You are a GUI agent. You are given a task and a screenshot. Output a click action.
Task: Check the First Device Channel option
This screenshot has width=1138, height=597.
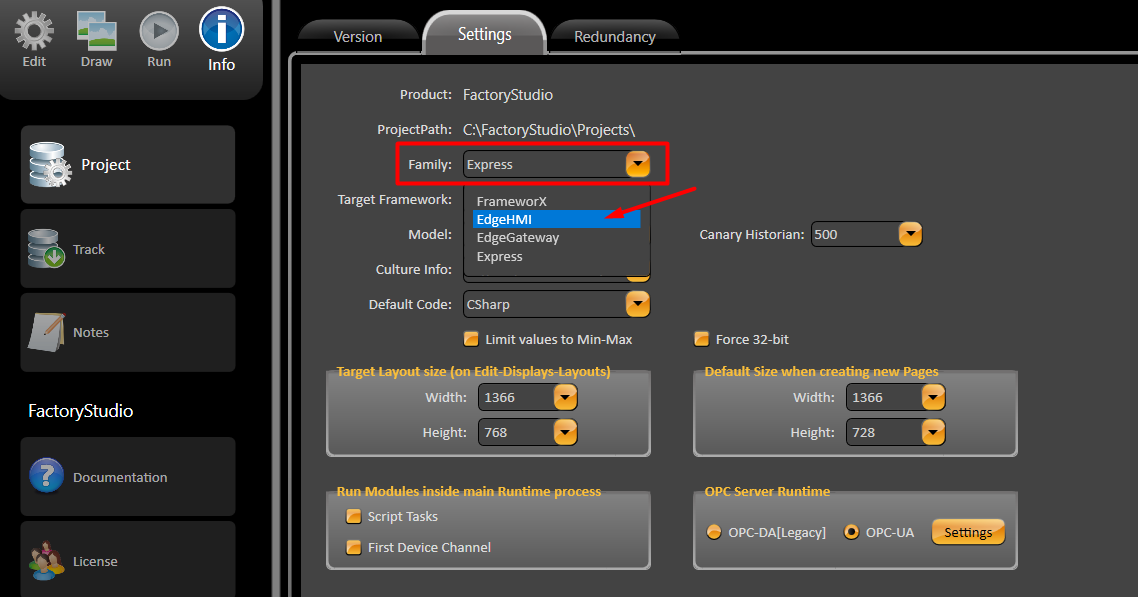354,548
